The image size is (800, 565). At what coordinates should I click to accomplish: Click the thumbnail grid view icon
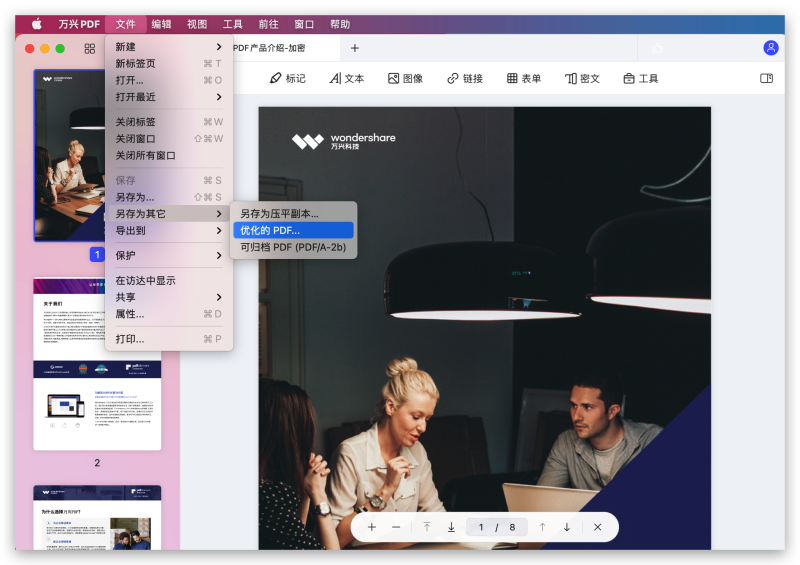pos(90,48)
